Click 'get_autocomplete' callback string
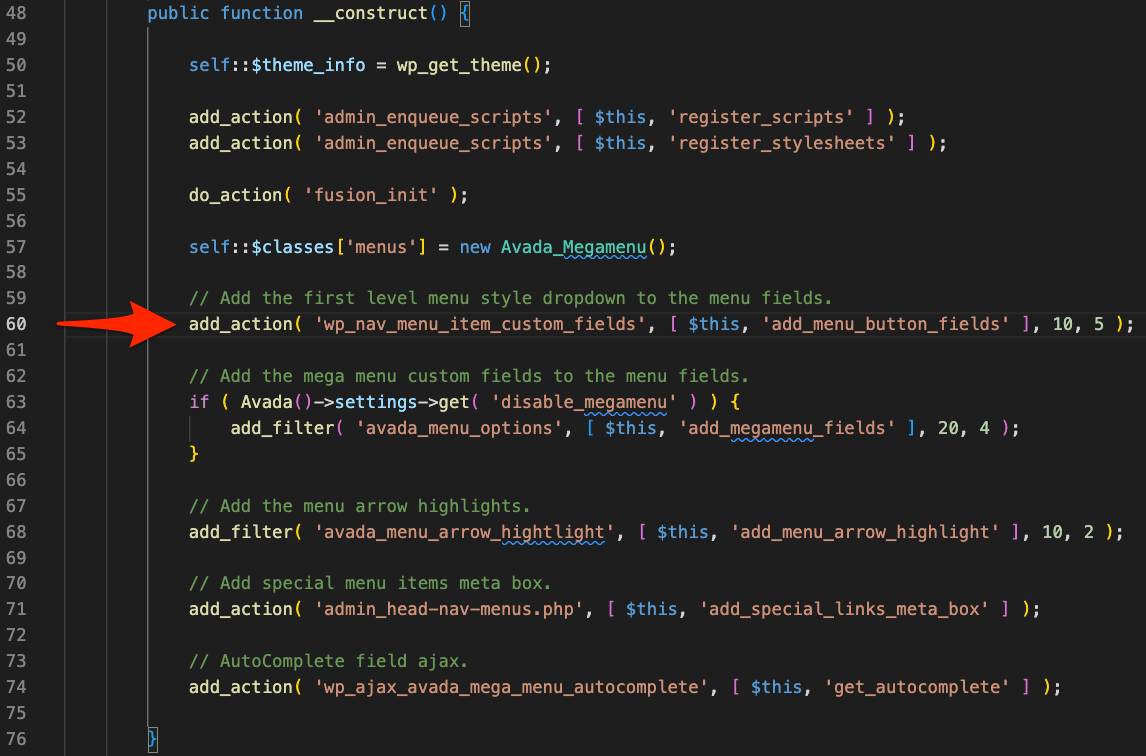The height and width of the screenshot is (756, 1146). coord(917,687)
